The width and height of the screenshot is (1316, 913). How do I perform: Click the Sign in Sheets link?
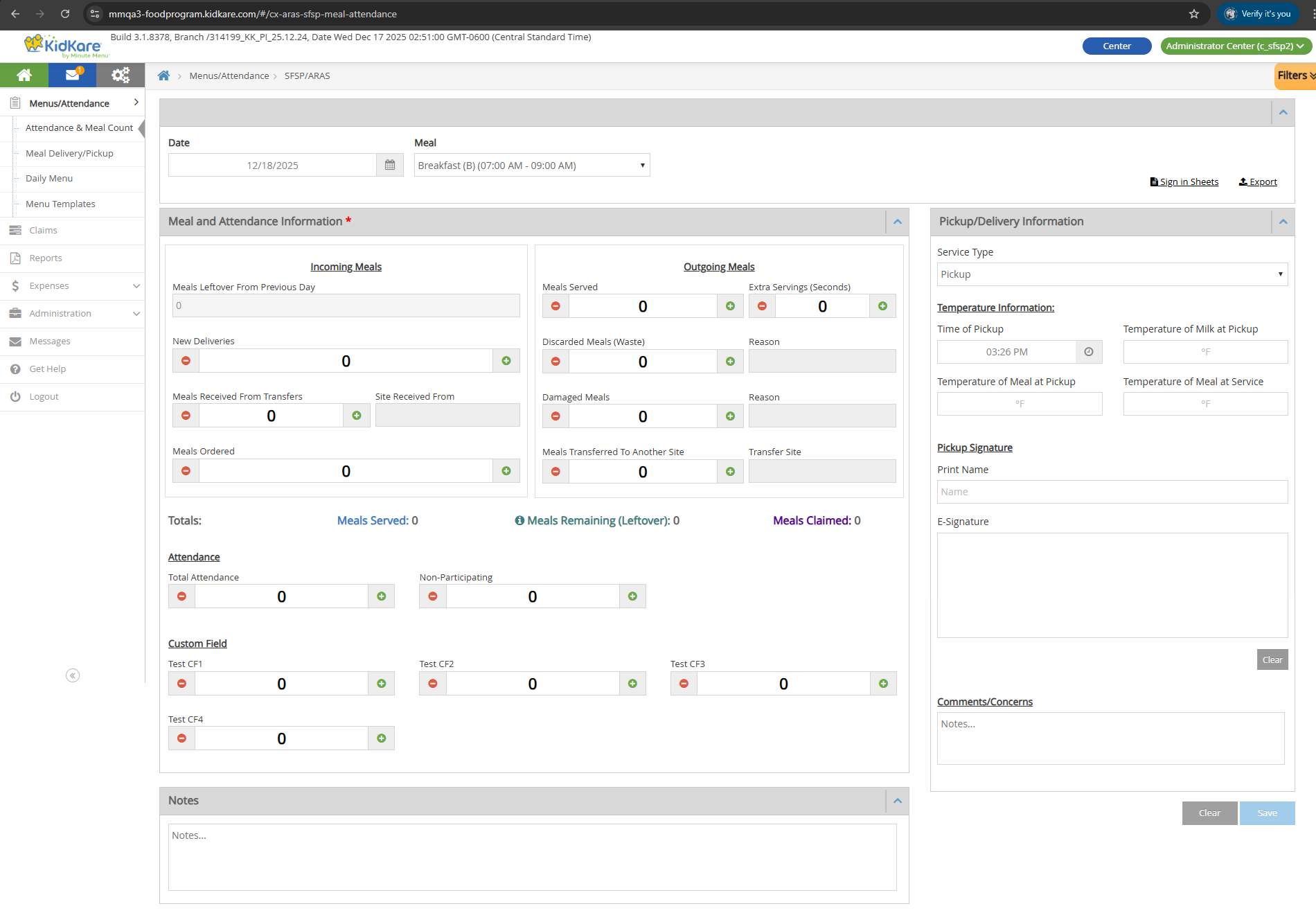1184,181
